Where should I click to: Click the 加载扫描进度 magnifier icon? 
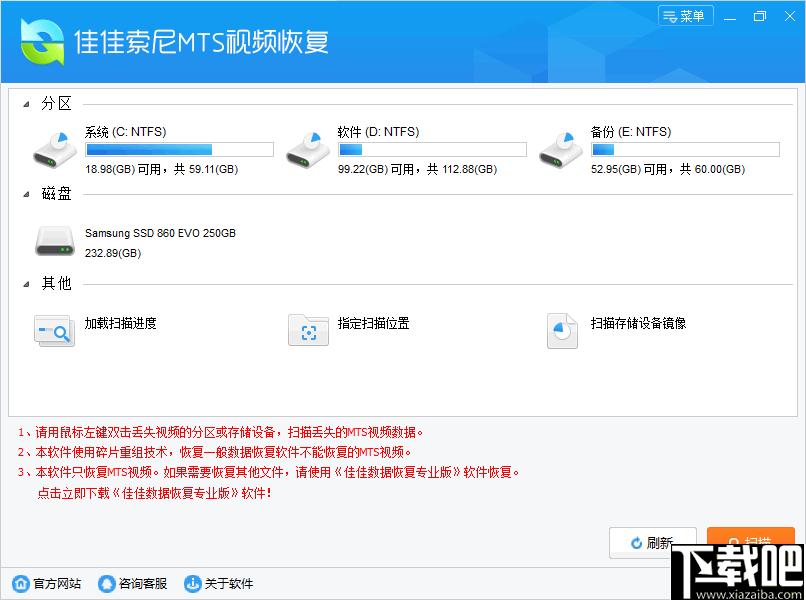coord(54,331)
